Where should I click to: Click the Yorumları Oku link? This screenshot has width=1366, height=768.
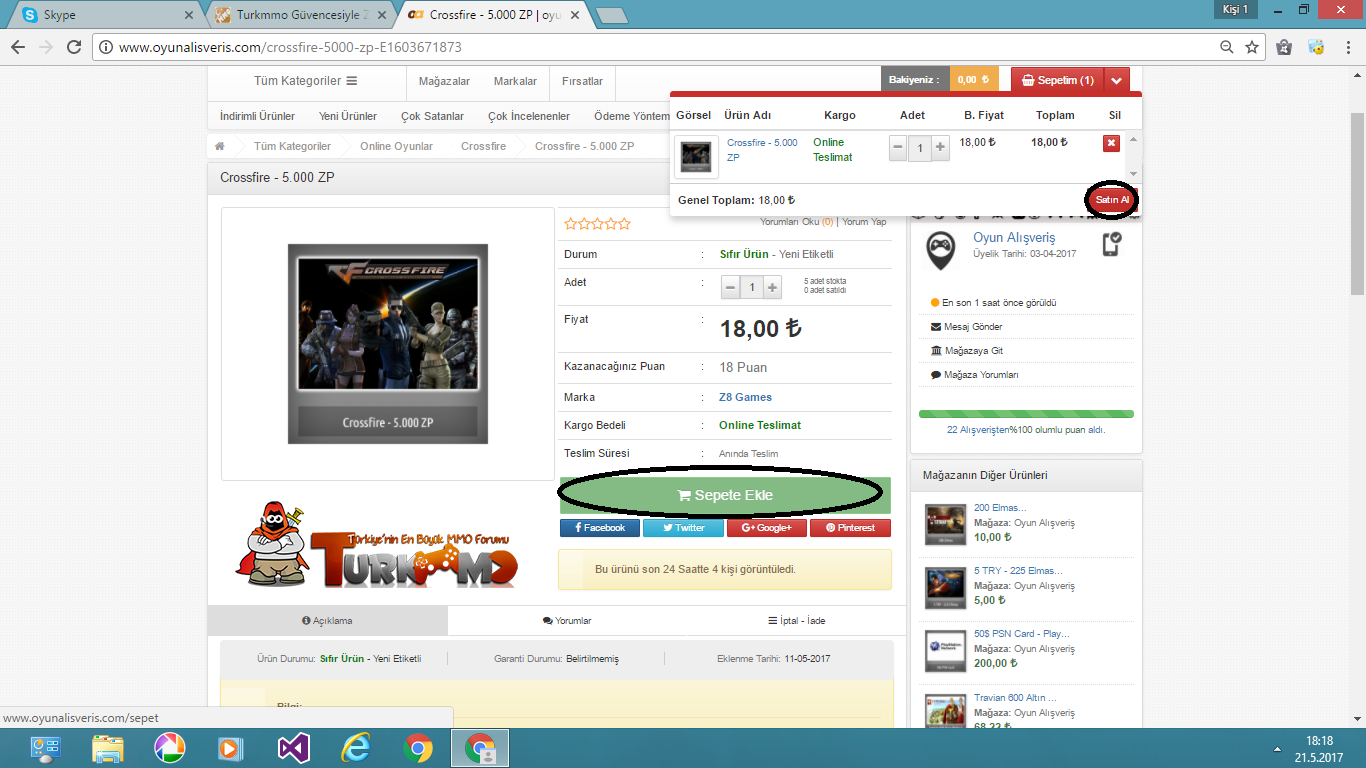pos(796,222)
